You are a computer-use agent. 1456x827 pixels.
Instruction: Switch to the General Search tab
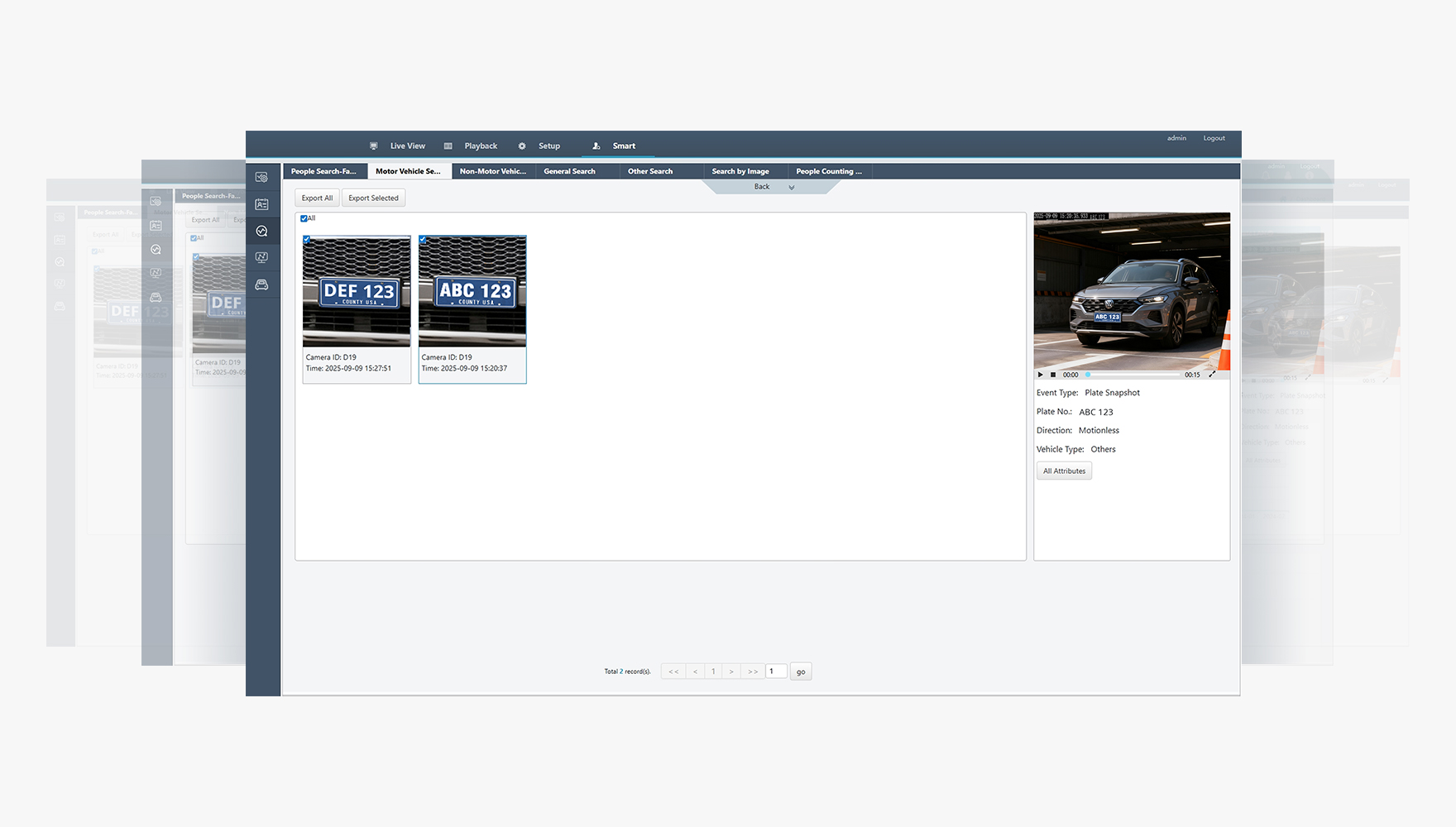click(x=569, y=171)
